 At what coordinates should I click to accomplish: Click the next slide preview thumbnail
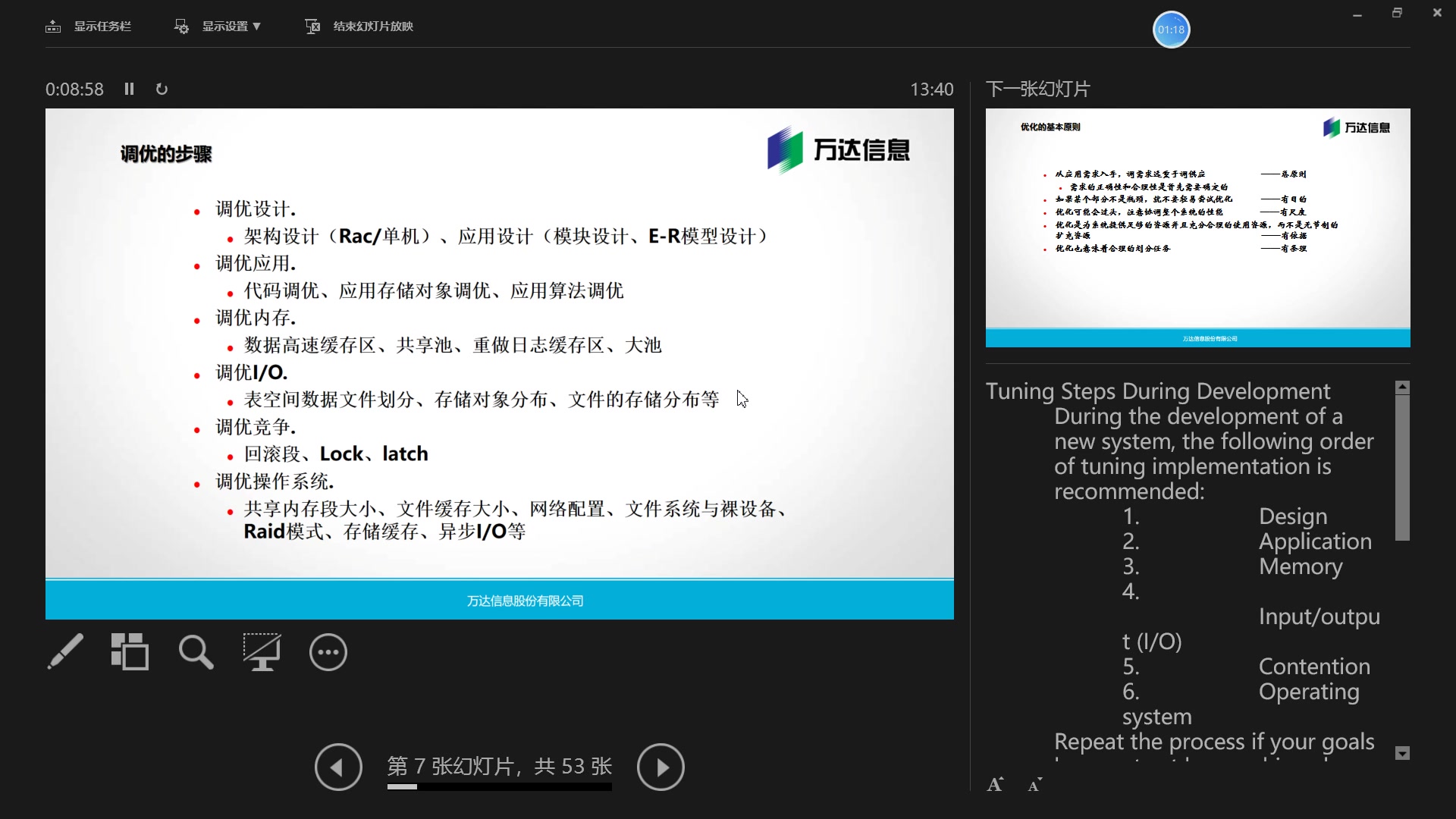point(1197,227)
